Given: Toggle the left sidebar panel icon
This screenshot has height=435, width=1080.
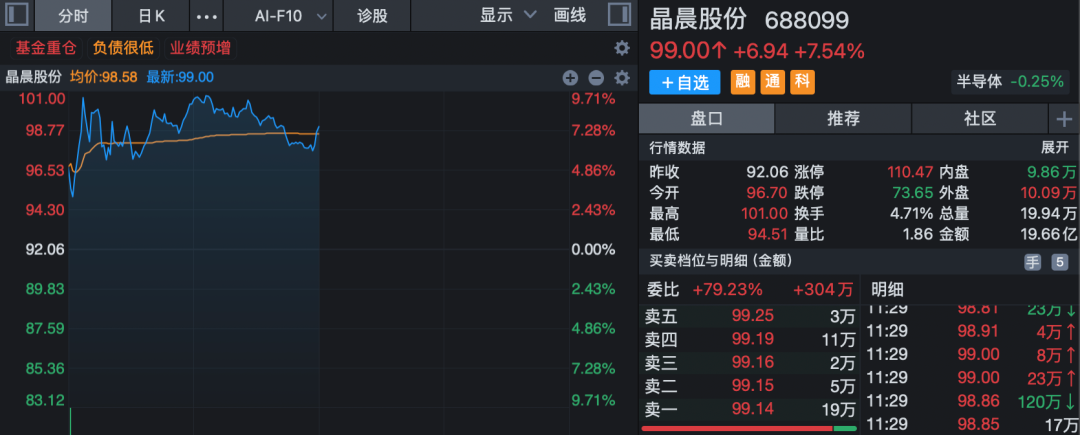Looking at the screenshot, I should tap(17, 14).
